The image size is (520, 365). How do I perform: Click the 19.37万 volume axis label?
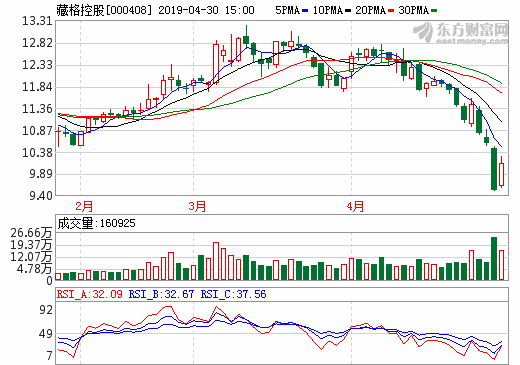coord(31,245)
